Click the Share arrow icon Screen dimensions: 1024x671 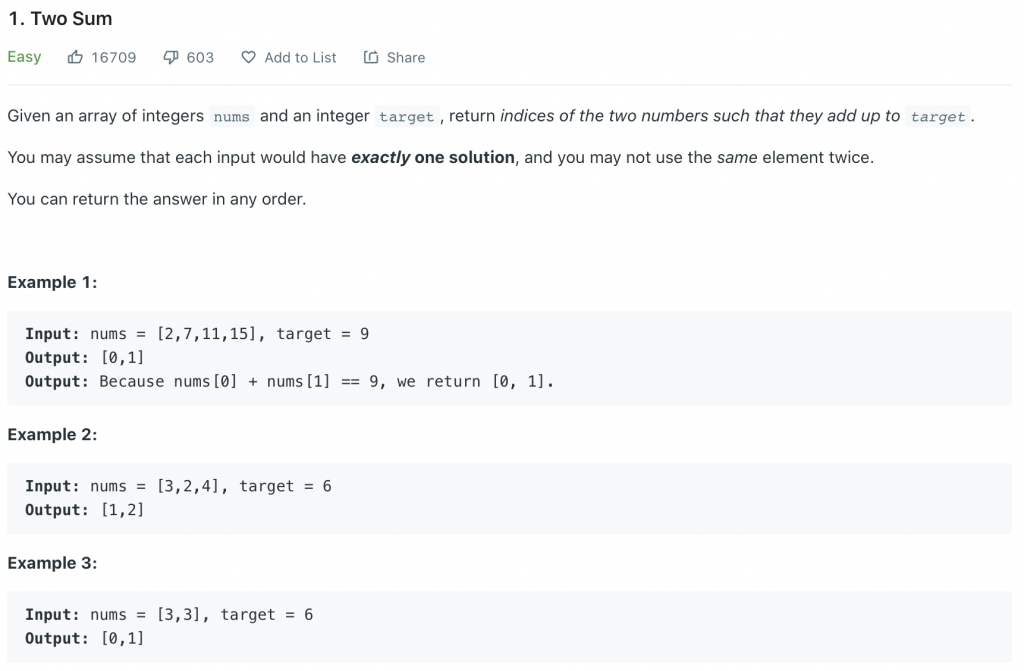[x=371, y=58]
